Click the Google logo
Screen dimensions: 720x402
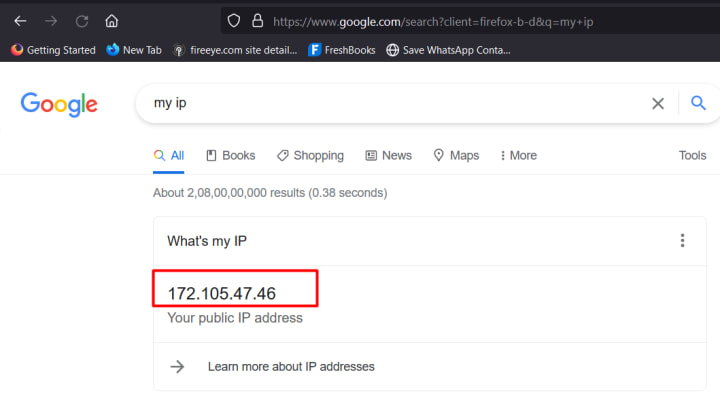pyautogui.click(x=59, y=104)
